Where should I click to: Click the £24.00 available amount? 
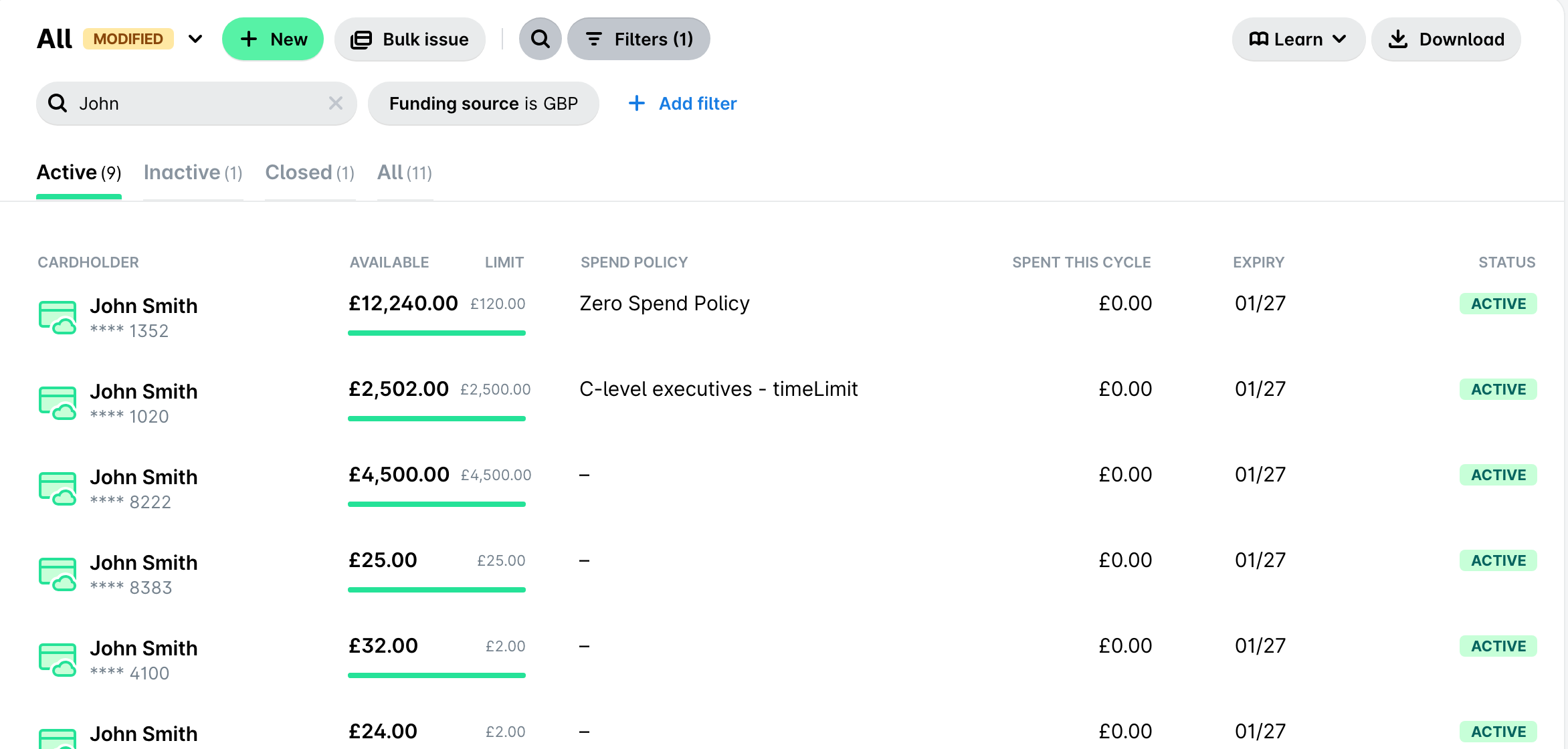[x=383, y=732]
